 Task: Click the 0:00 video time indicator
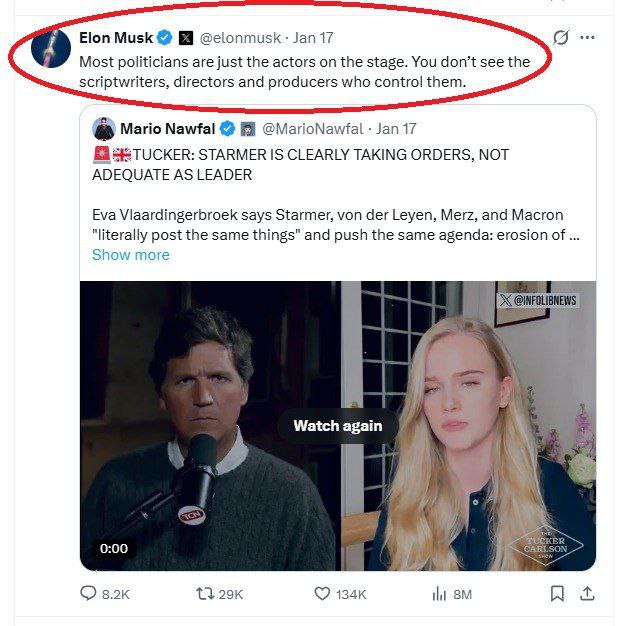point(114,547)
